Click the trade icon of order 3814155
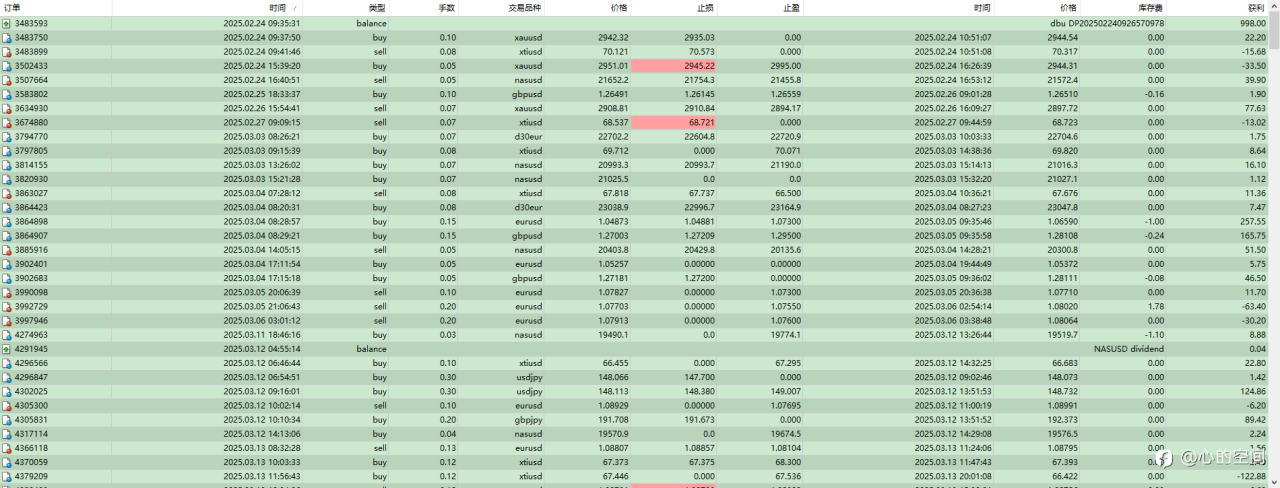Screen dimensions: 1280x488 (x=6, y=165)
